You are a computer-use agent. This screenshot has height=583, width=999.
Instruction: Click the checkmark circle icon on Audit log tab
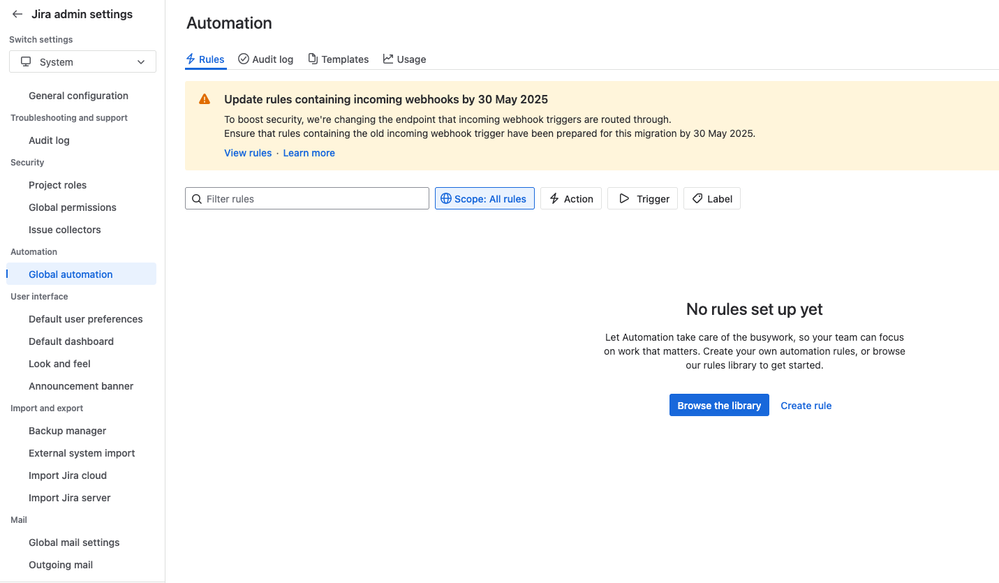pyautogui.click(x=243, y=59)
